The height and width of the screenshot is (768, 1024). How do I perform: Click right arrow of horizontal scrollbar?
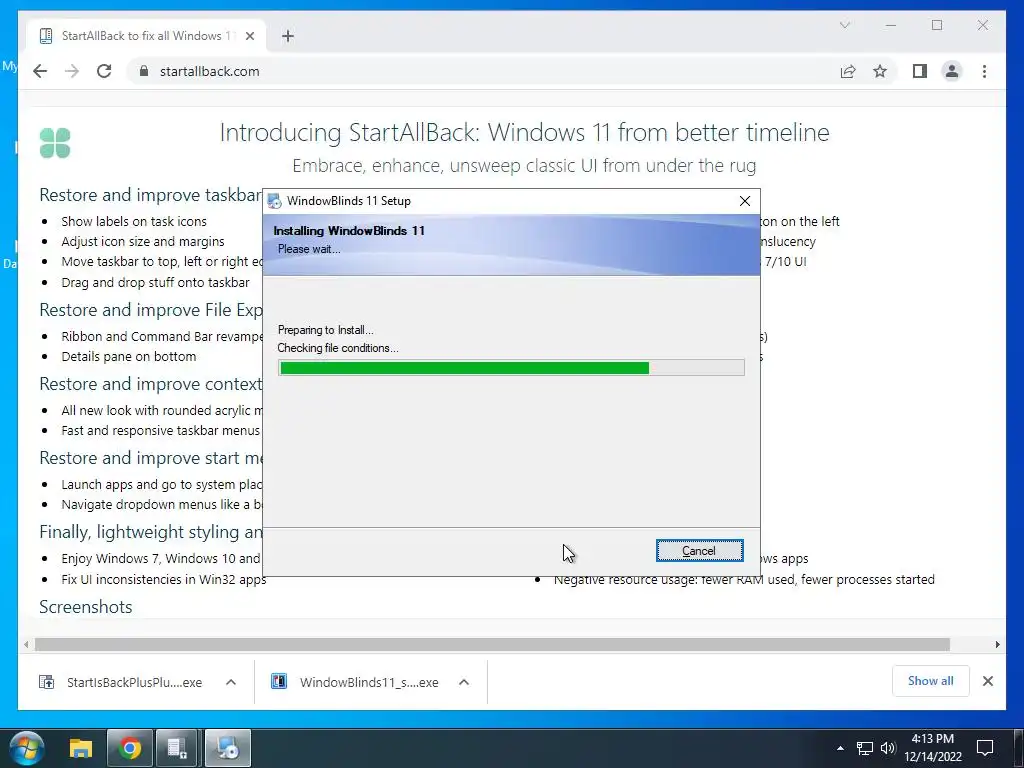pos(997,645)
